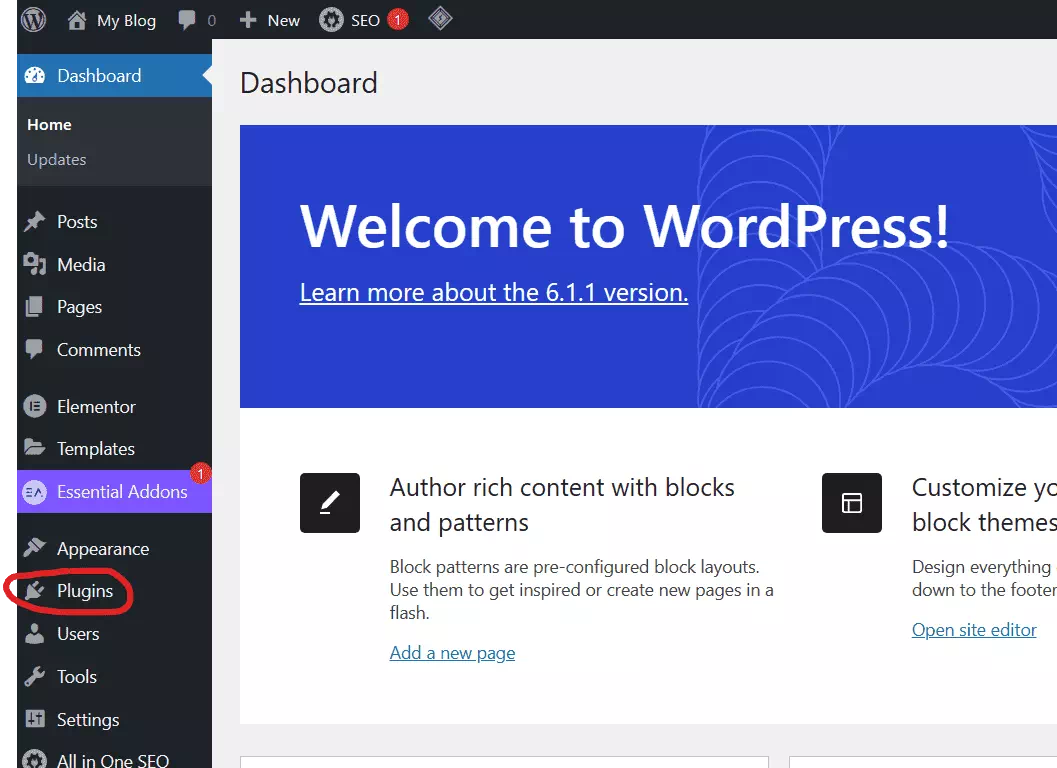The width and height of the screenshot is (1057, 768).
Task: Open the Elementor menu label
Action: point(96,407)
